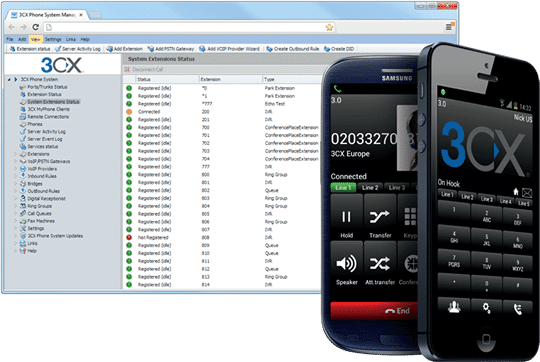
Task: Collapse the 3CX Phone System root node
Action: pyautogui.click(x=9, y=80)
